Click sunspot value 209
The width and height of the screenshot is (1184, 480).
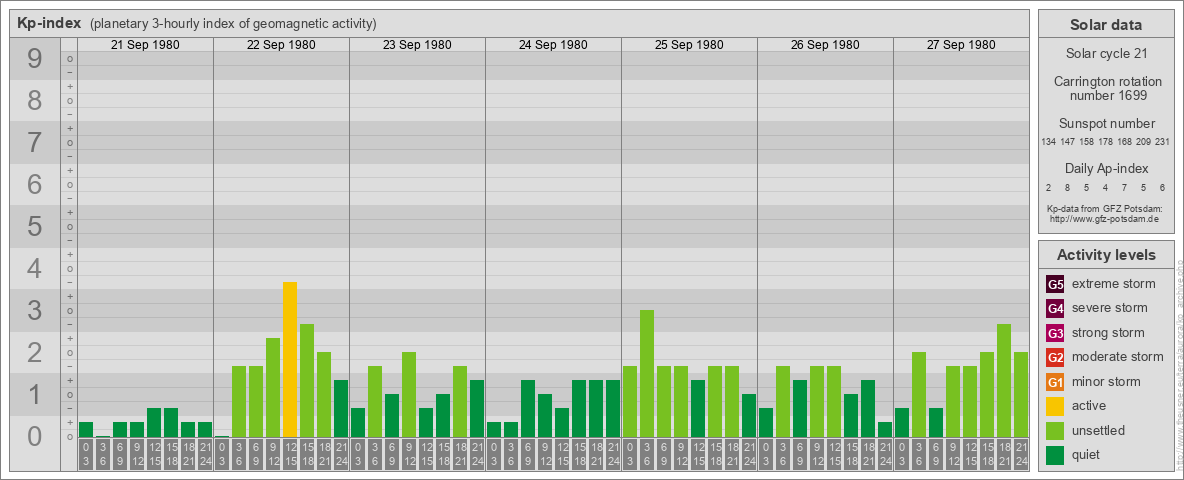point(1144,142)
